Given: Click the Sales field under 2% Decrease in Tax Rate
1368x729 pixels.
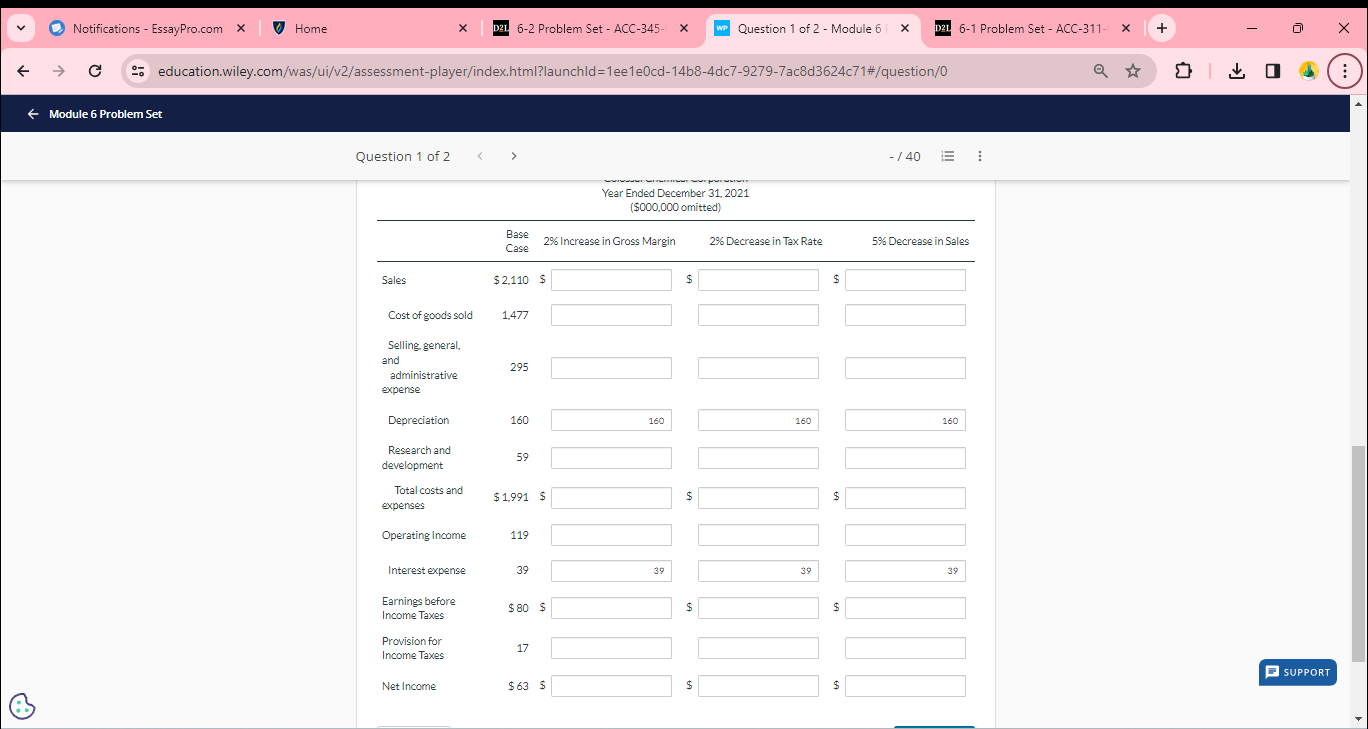Looking at the screenshot, I should click(758, 280).
